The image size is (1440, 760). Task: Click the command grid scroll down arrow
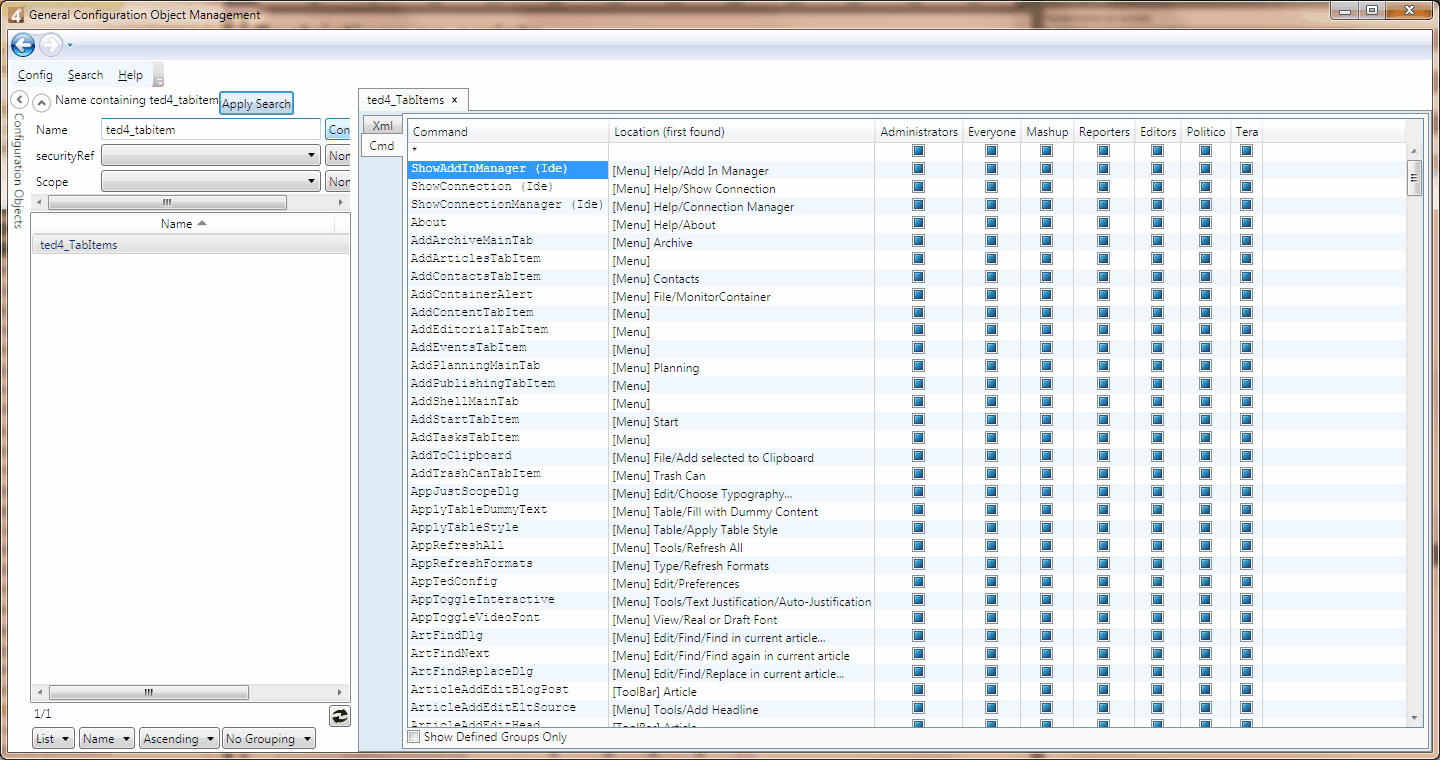pyautogui.click(x=1414, y=718)
